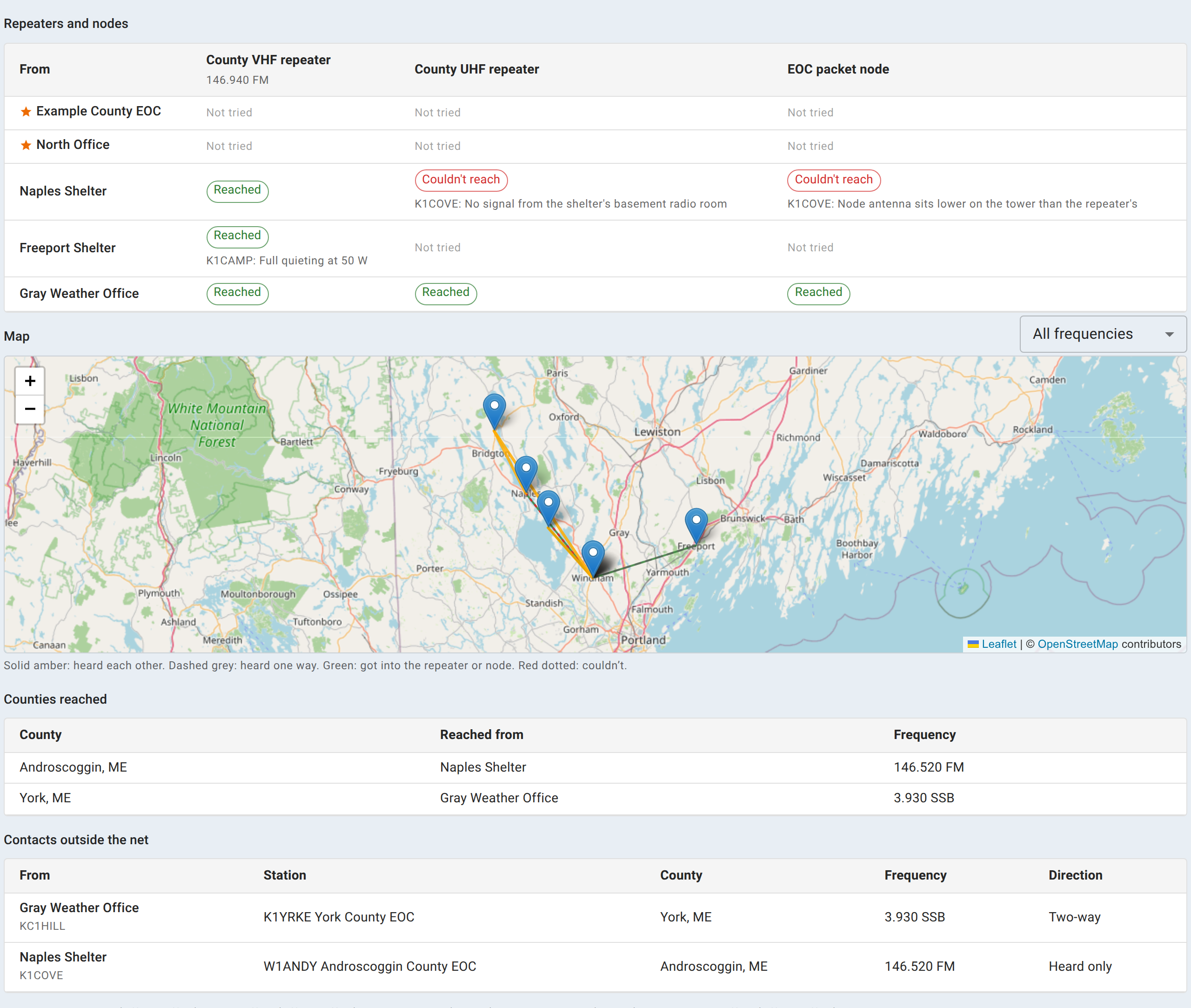Click K1YRKE York County EOC station
The image size is (1191, 1008).
pyautogui.click(x=339, y=917)
